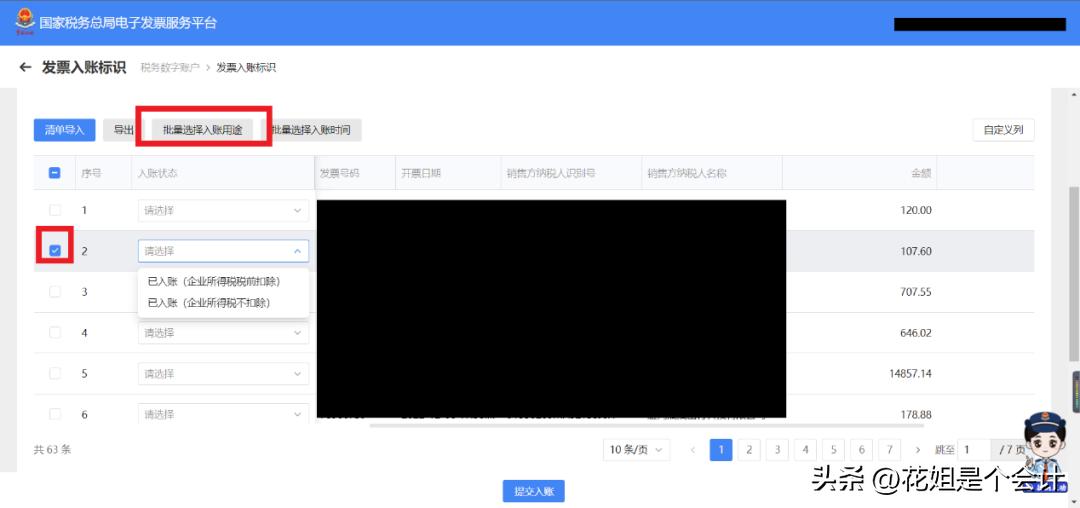Click the 清单导入 button

(x=64, y=130)
